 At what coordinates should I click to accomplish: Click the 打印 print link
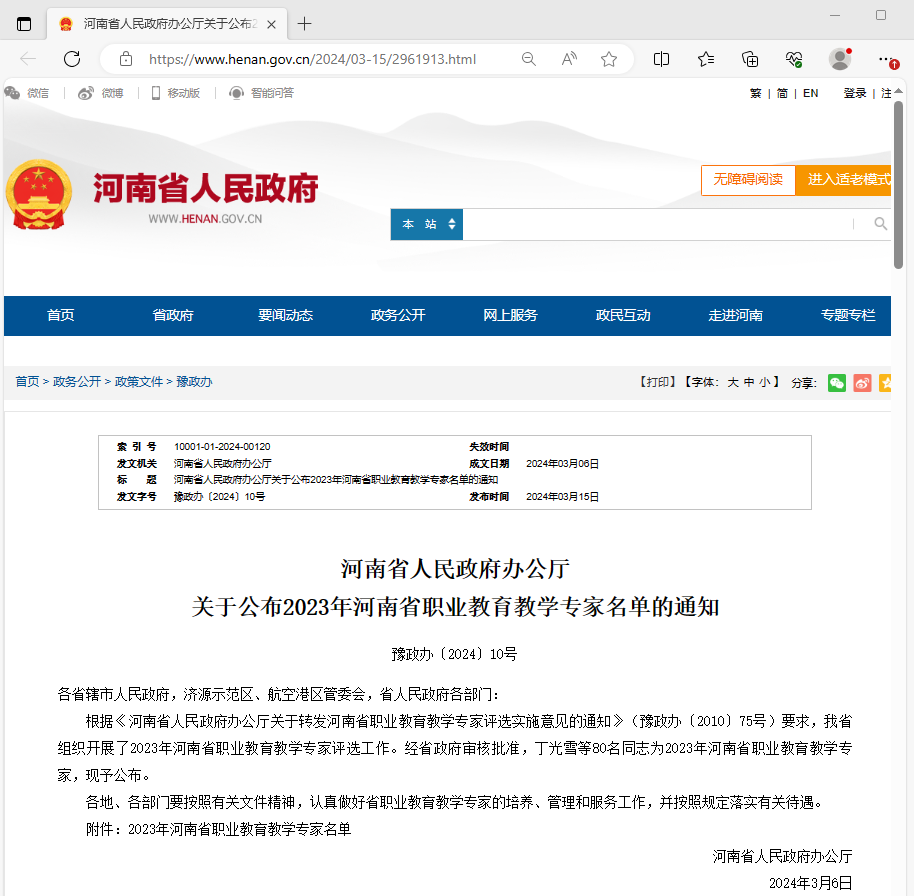tap(657, 382)
